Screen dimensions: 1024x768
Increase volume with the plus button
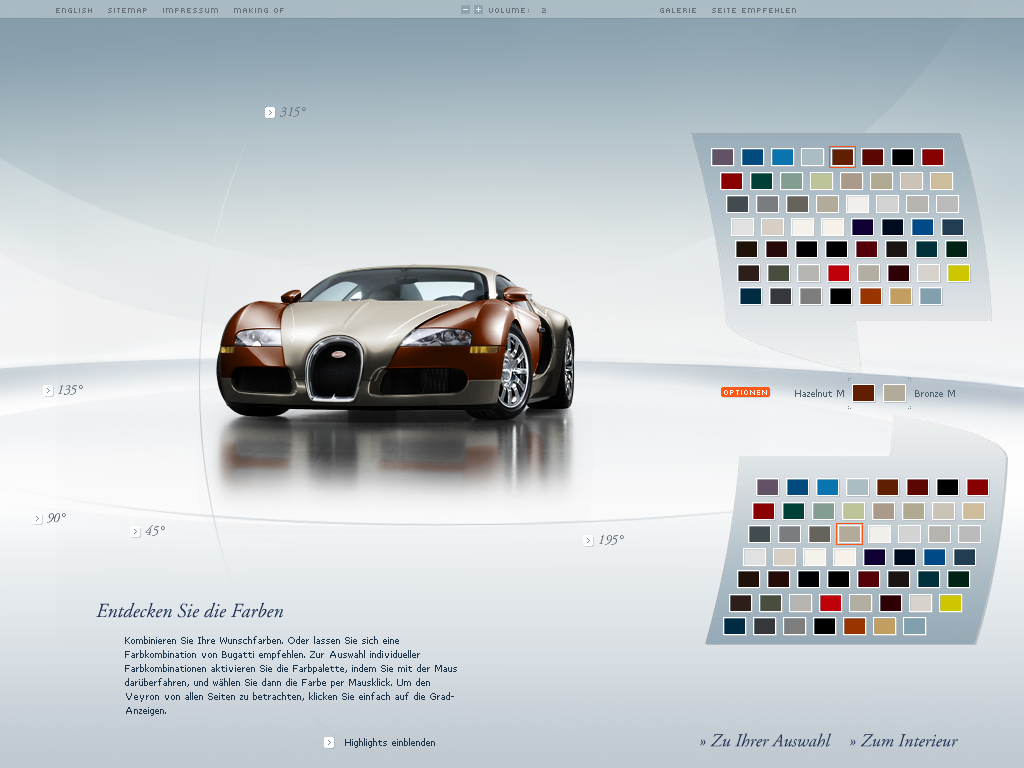pyautogui.click(x=478, y=10)
